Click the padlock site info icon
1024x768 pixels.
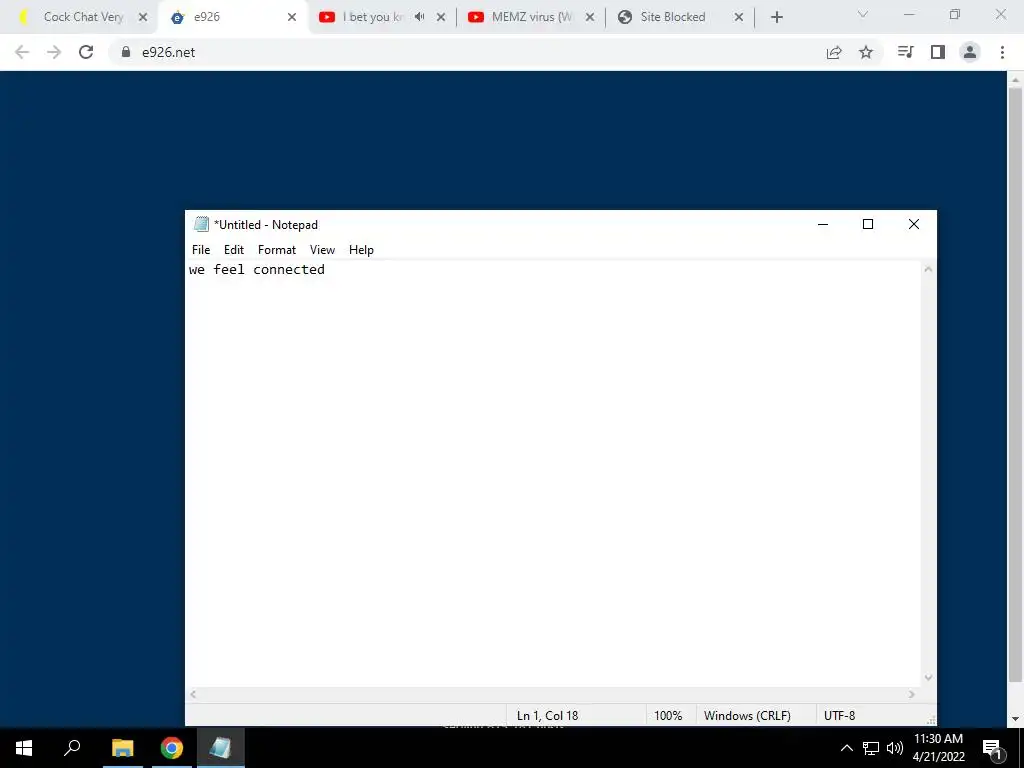pos(126,52)
